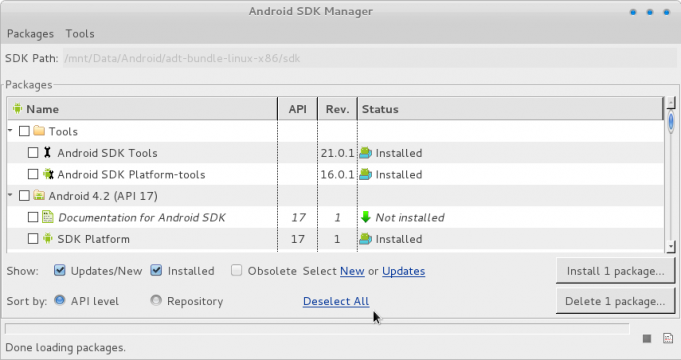Select the SDK Platform row text
The height and width of the screenshot is (360, 681).
tap(93, 239)
